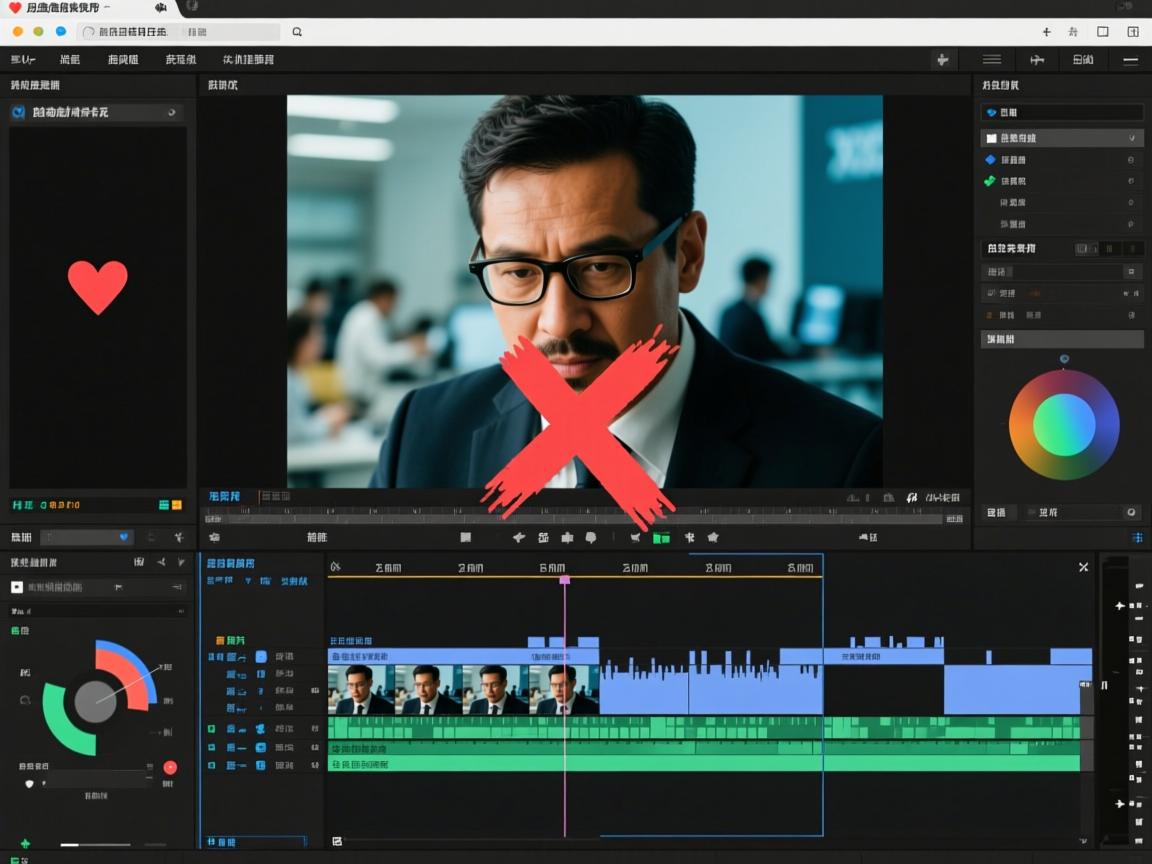The image size is (1152, 864).
Task: Click the search magnifier in browser address bar
Action: point(297,32)
